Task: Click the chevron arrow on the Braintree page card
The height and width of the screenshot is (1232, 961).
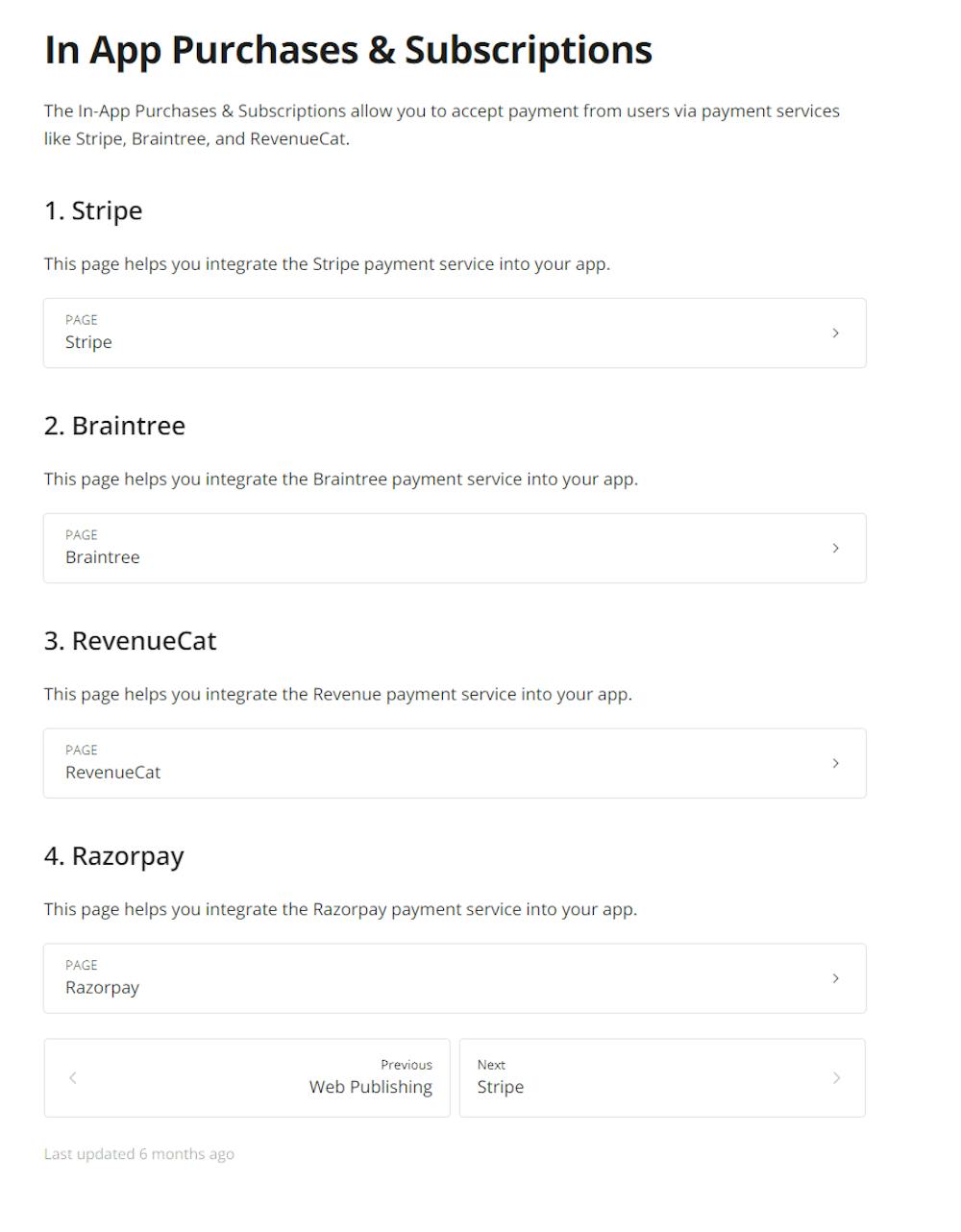Action: point(835,548)
